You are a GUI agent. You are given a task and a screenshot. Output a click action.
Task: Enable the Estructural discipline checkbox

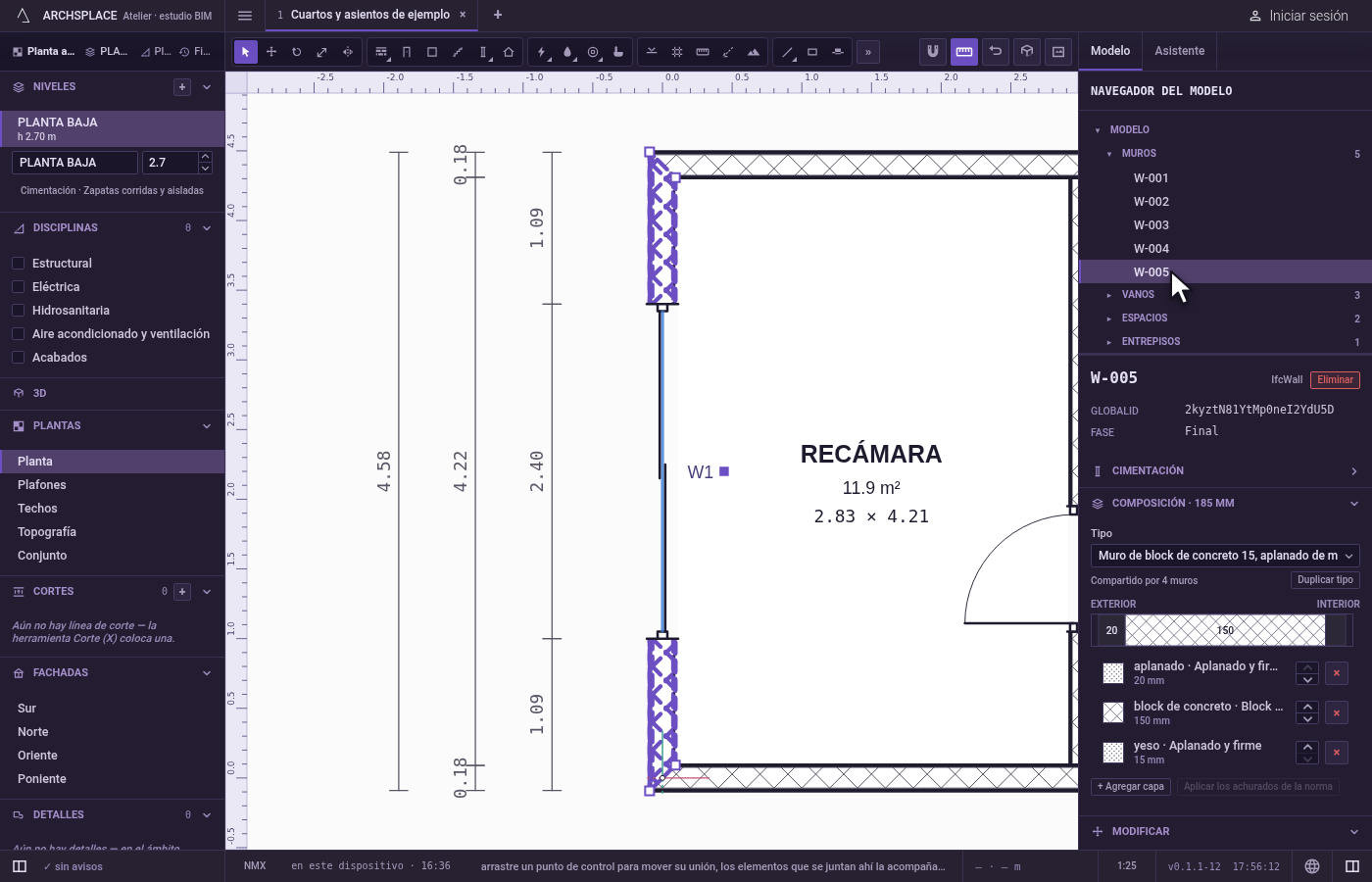pyautogui.click(x=18, y=264)
